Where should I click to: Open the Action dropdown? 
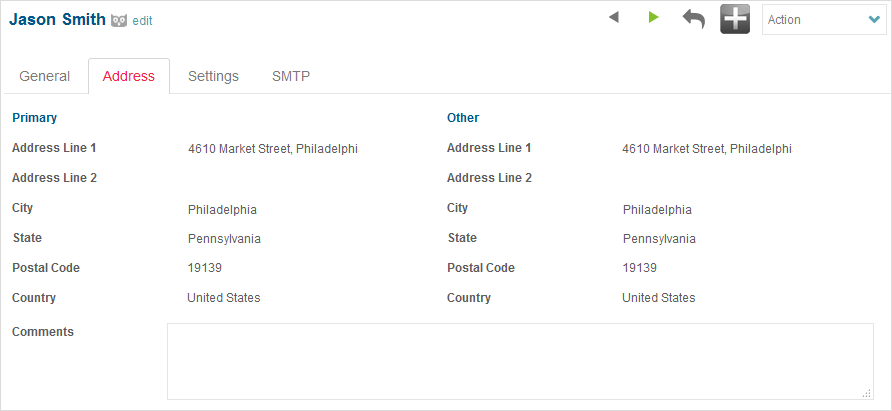[x=824, y=20]
